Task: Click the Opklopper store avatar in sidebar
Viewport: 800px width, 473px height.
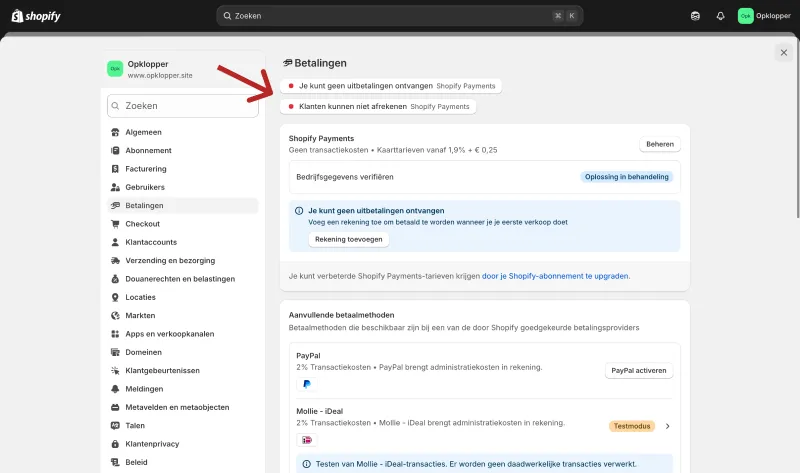Action: [115, 69]
